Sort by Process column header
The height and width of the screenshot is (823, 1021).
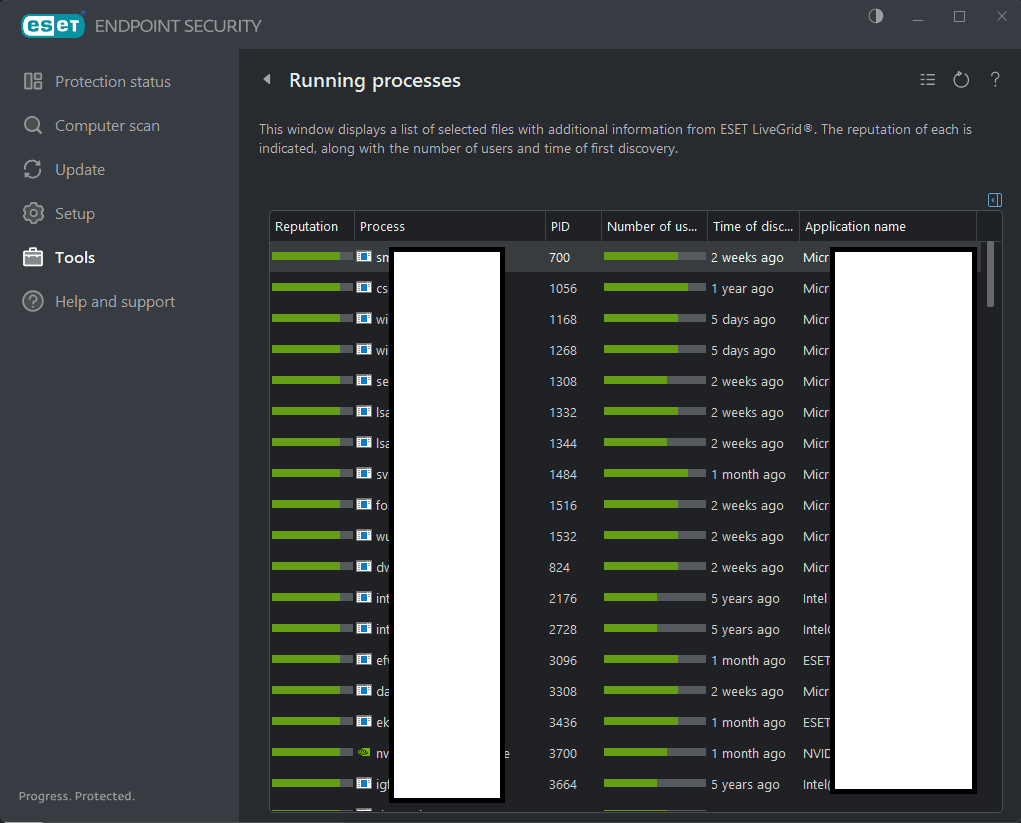449,226
